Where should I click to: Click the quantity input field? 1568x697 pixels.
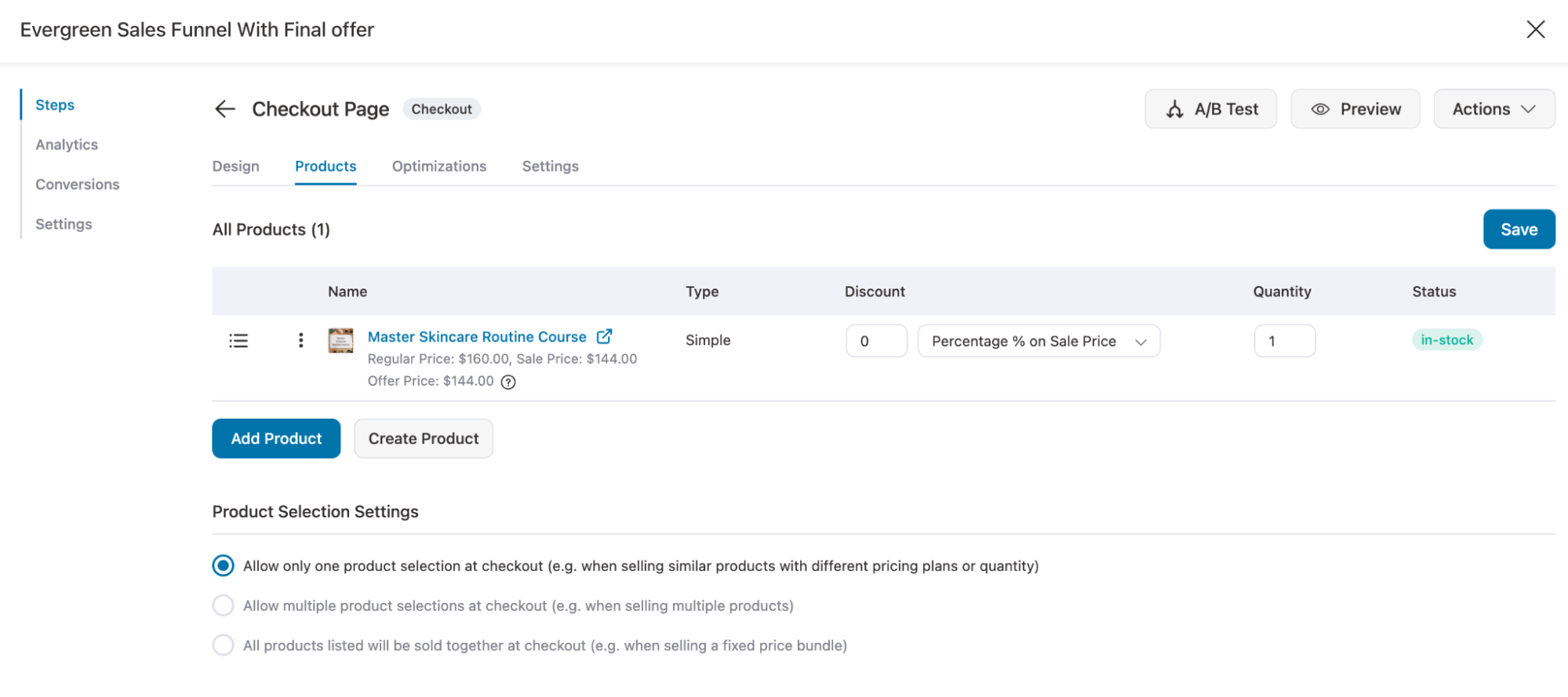1284,341
